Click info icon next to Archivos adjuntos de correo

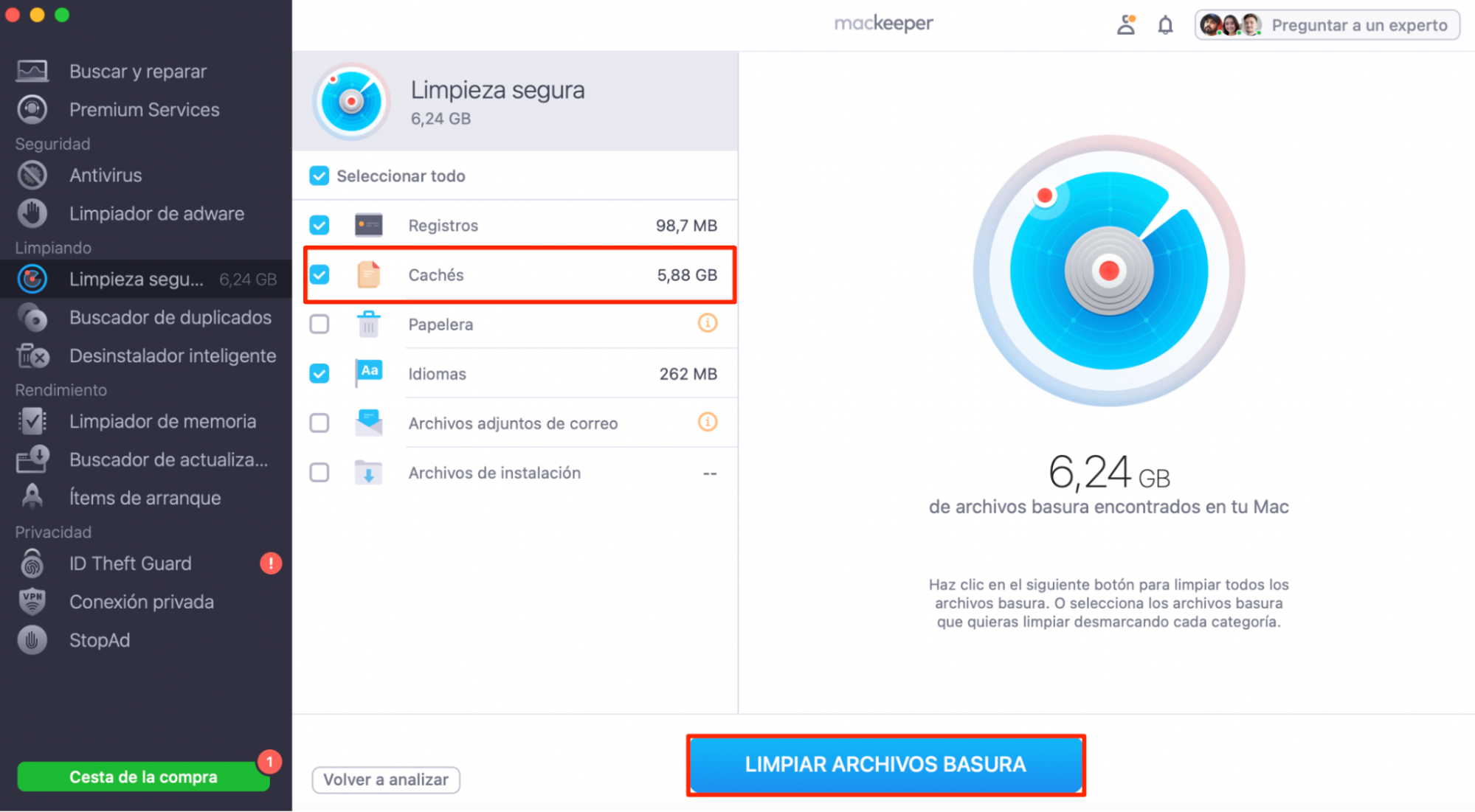(x=707, y=422)
